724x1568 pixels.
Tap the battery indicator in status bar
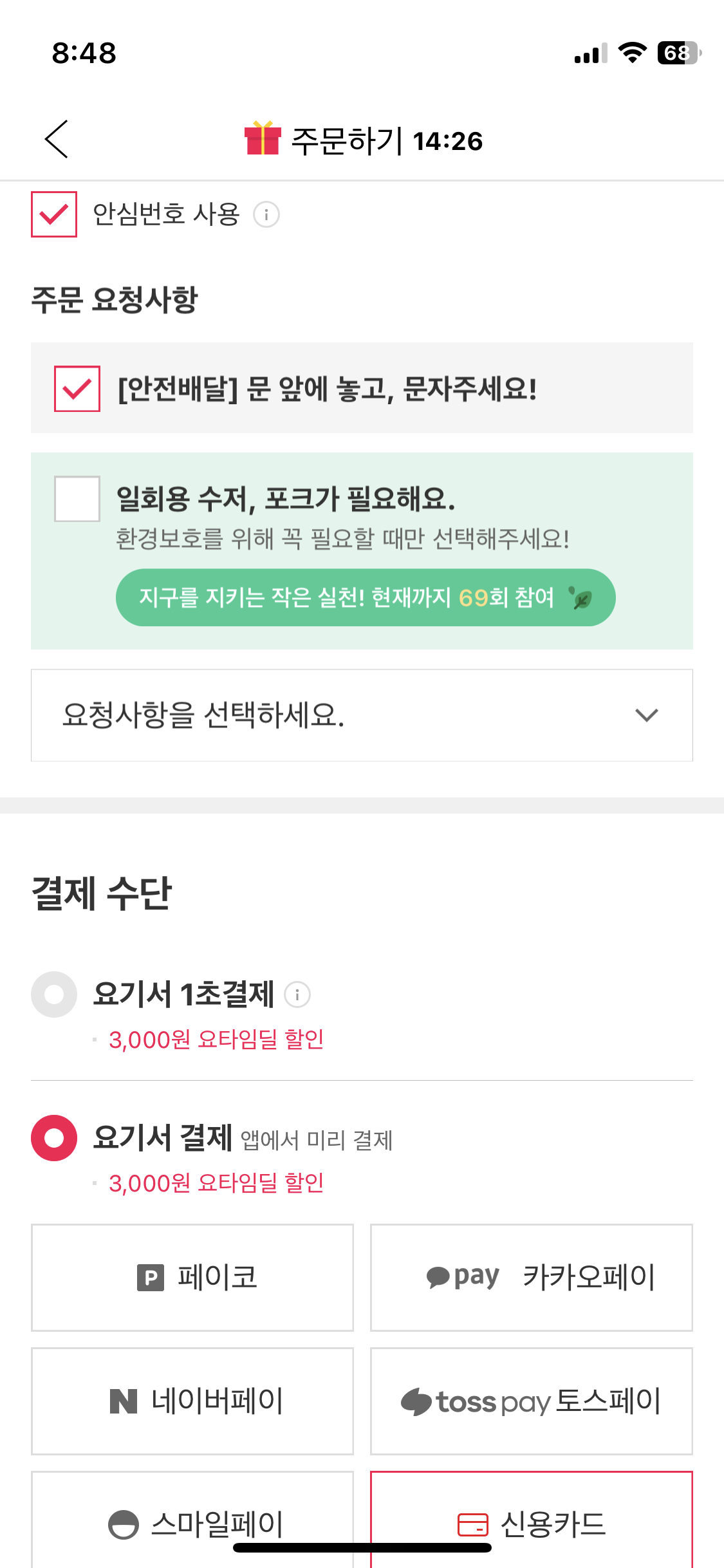678,53
